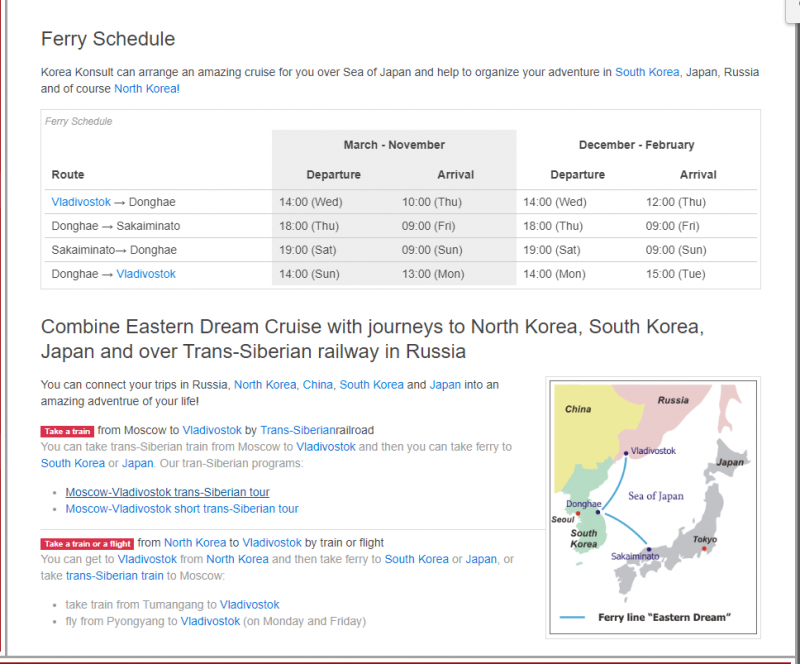Open Vladivostok link in 'from Moscow to' line
Viewport: 800px width, 664px height.
[212, 430]
